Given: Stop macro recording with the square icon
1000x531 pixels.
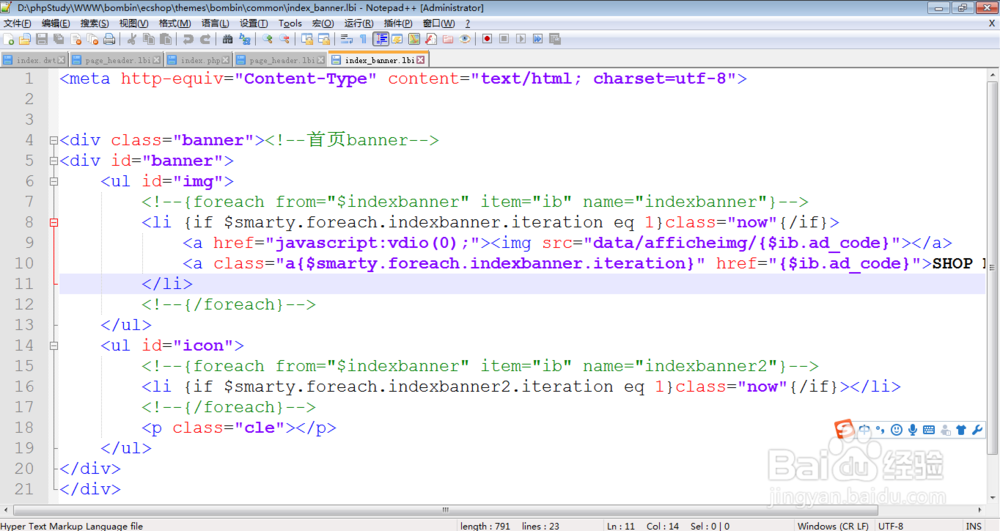Looking at the screenshot, I should click(x=504, y=40).
